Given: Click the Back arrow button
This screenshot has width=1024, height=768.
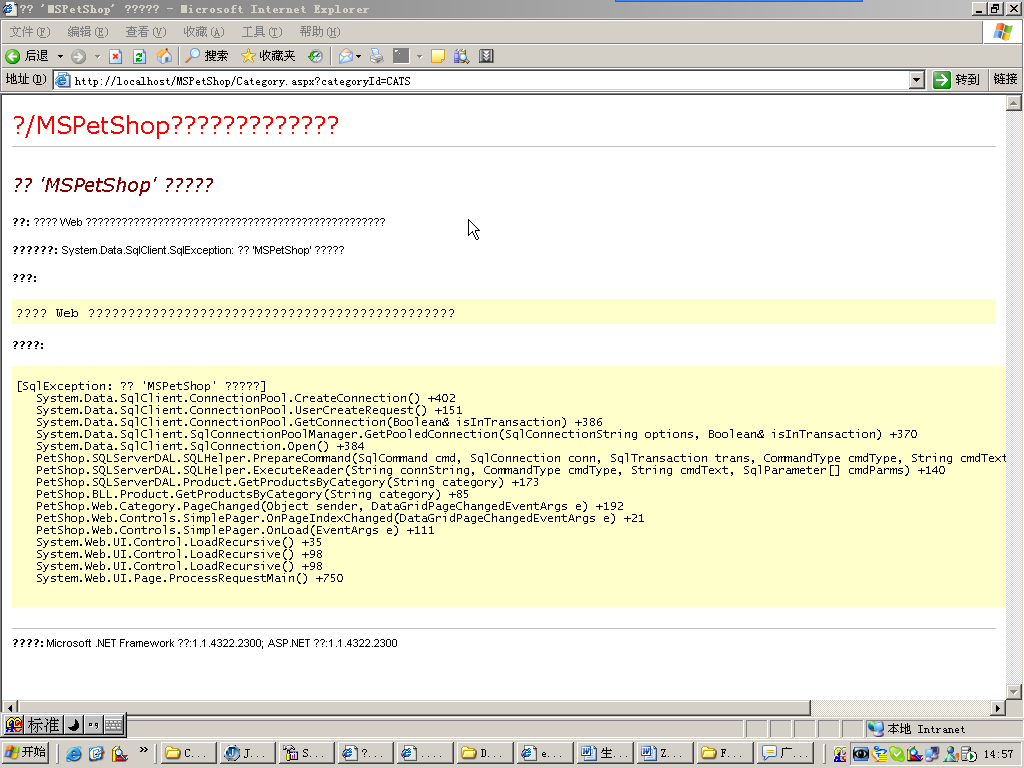Looking at the screenshot, I should point(27,56).
